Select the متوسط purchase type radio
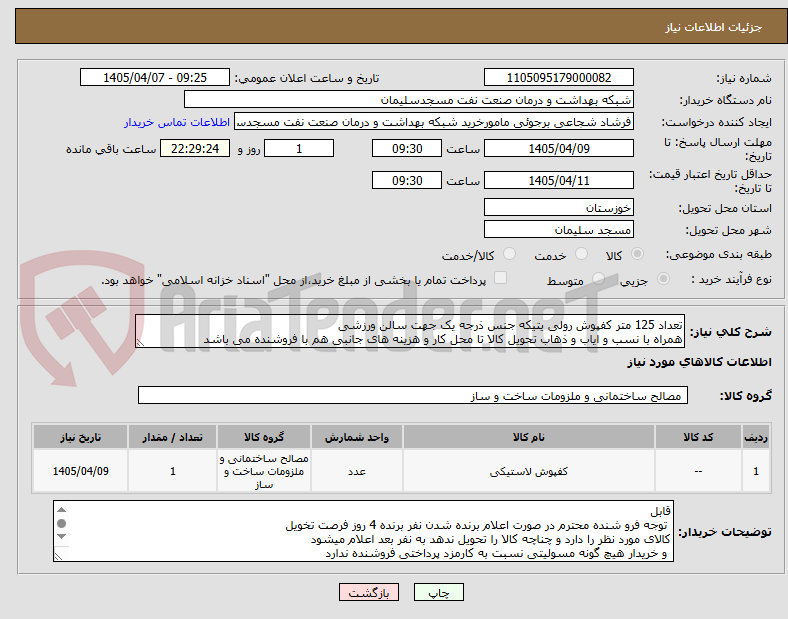This screenshot has width=788, height=619. click(x=598, y=278)
